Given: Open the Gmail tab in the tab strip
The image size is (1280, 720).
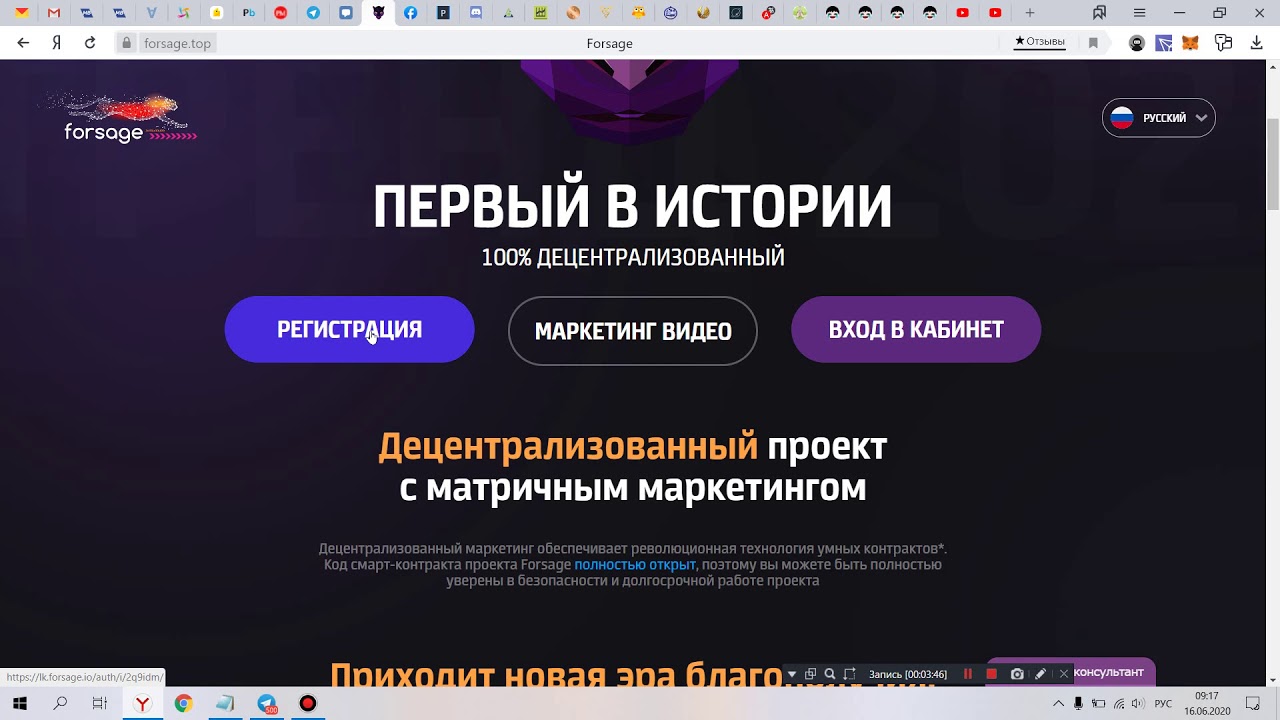Looking at the screenshot, I should (x=54, y=13).
